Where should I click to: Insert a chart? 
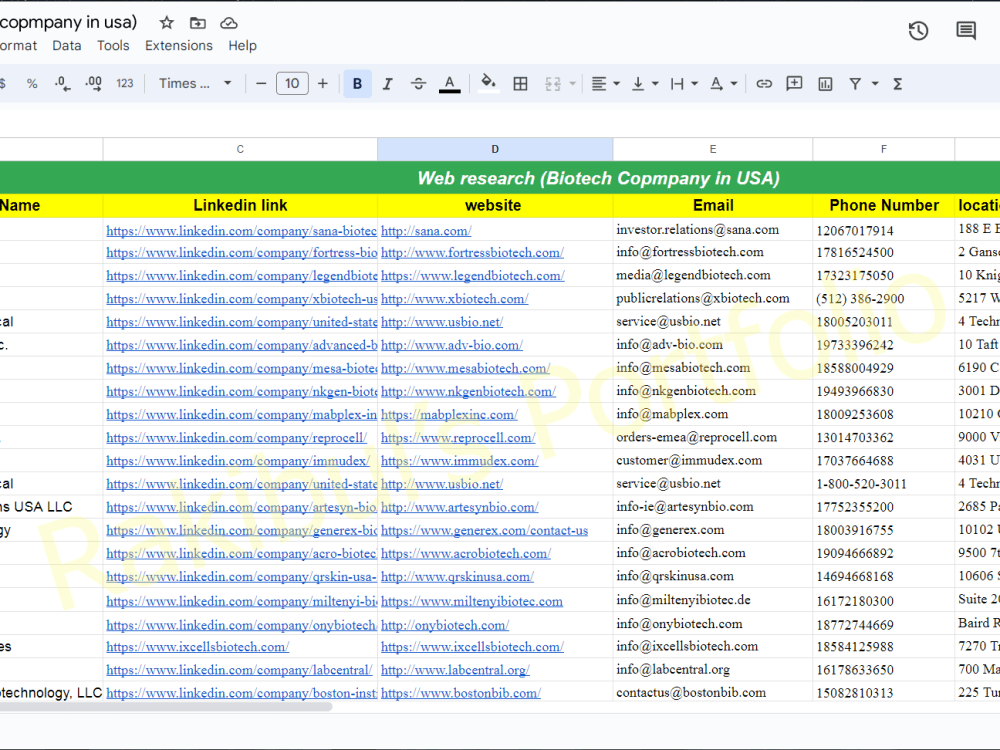coord(825,84)
